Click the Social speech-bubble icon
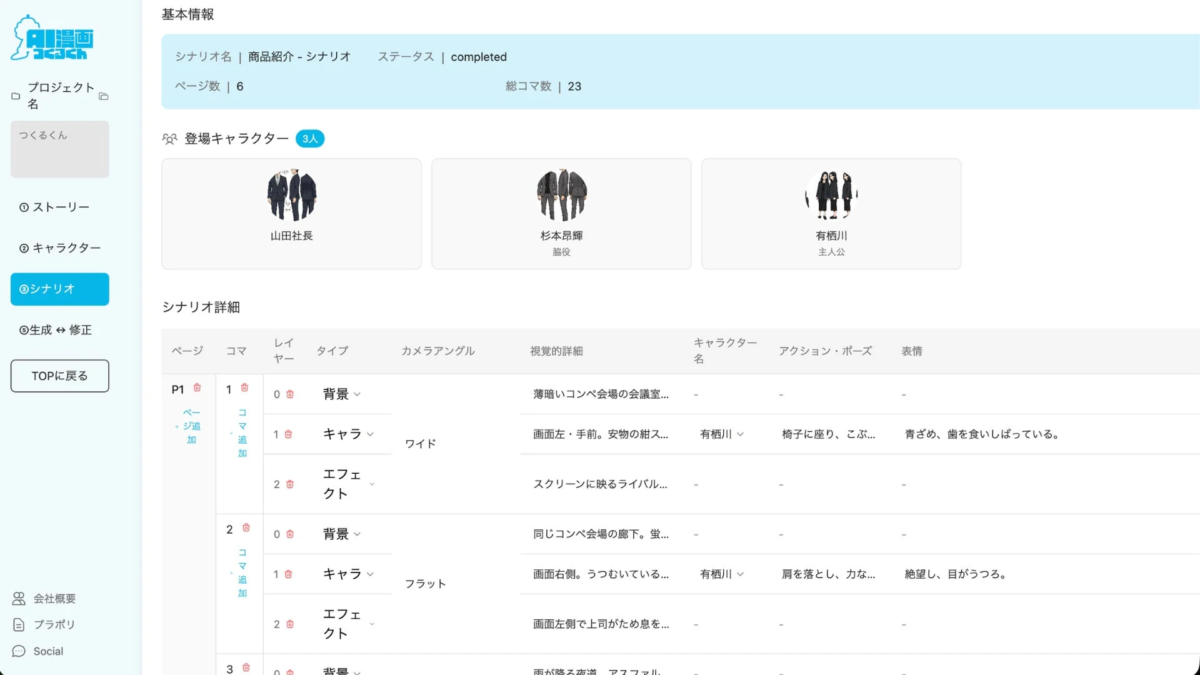 [x=18, y=651]
